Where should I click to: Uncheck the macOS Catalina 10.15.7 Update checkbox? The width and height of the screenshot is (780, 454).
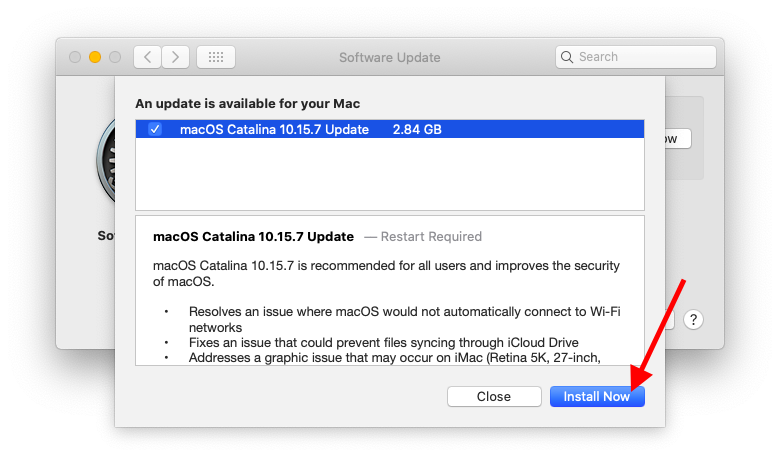[155, 129]
